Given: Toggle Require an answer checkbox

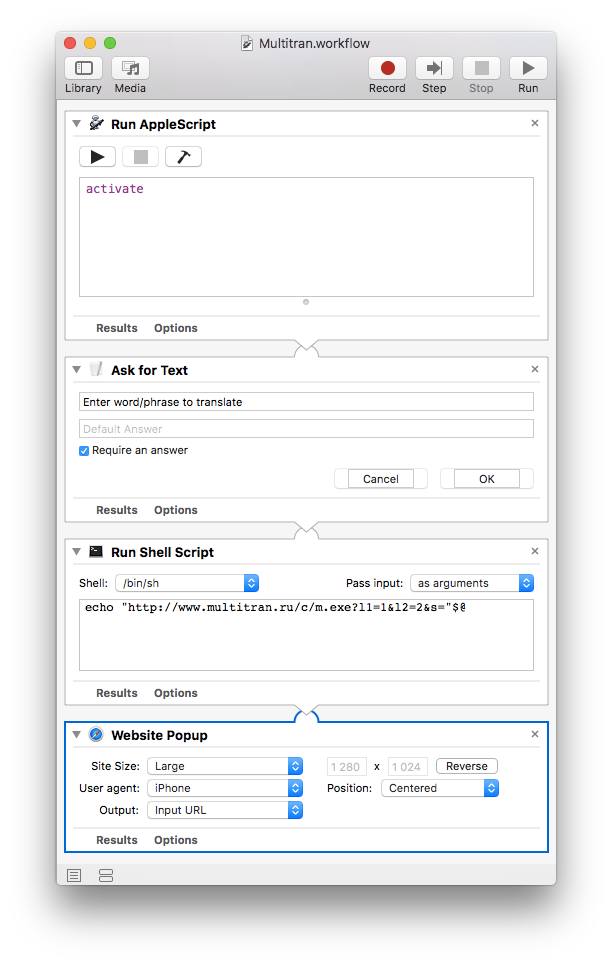Looking at the screenshot, I should pos(84,451).
